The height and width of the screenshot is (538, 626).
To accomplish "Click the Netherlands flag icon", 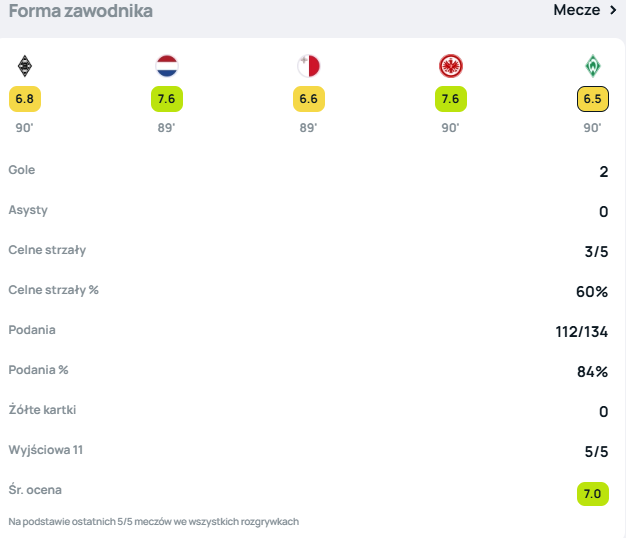I will (166, 67).
